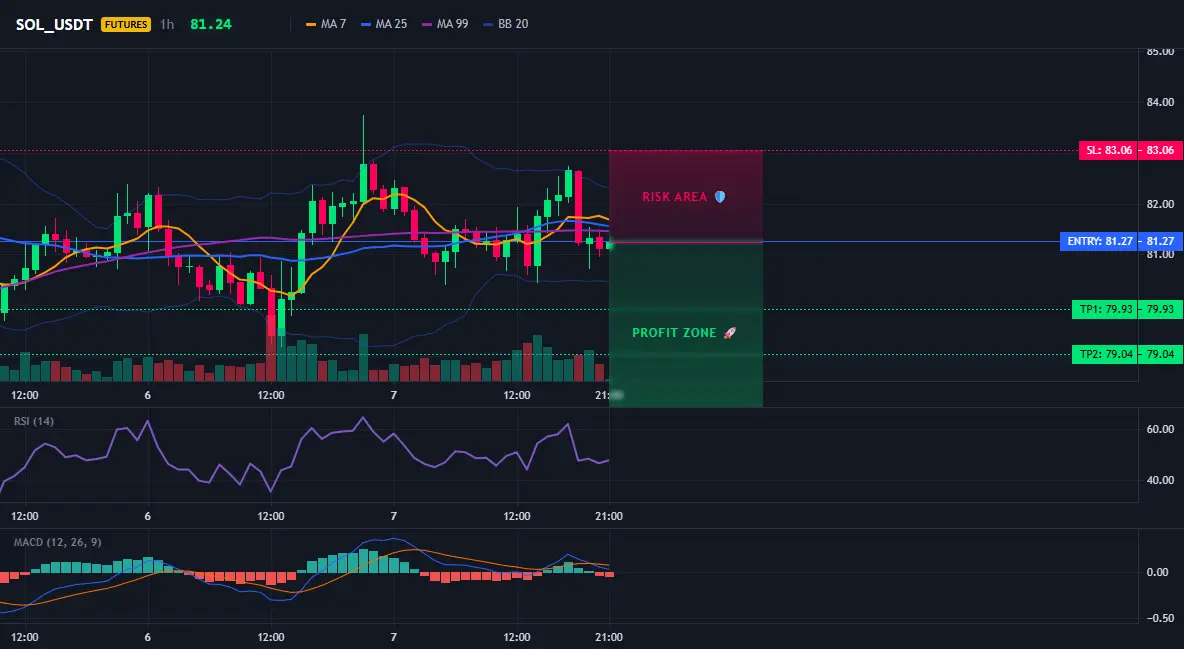Click the TP2: 79.04 target label

click(1105, 354)
